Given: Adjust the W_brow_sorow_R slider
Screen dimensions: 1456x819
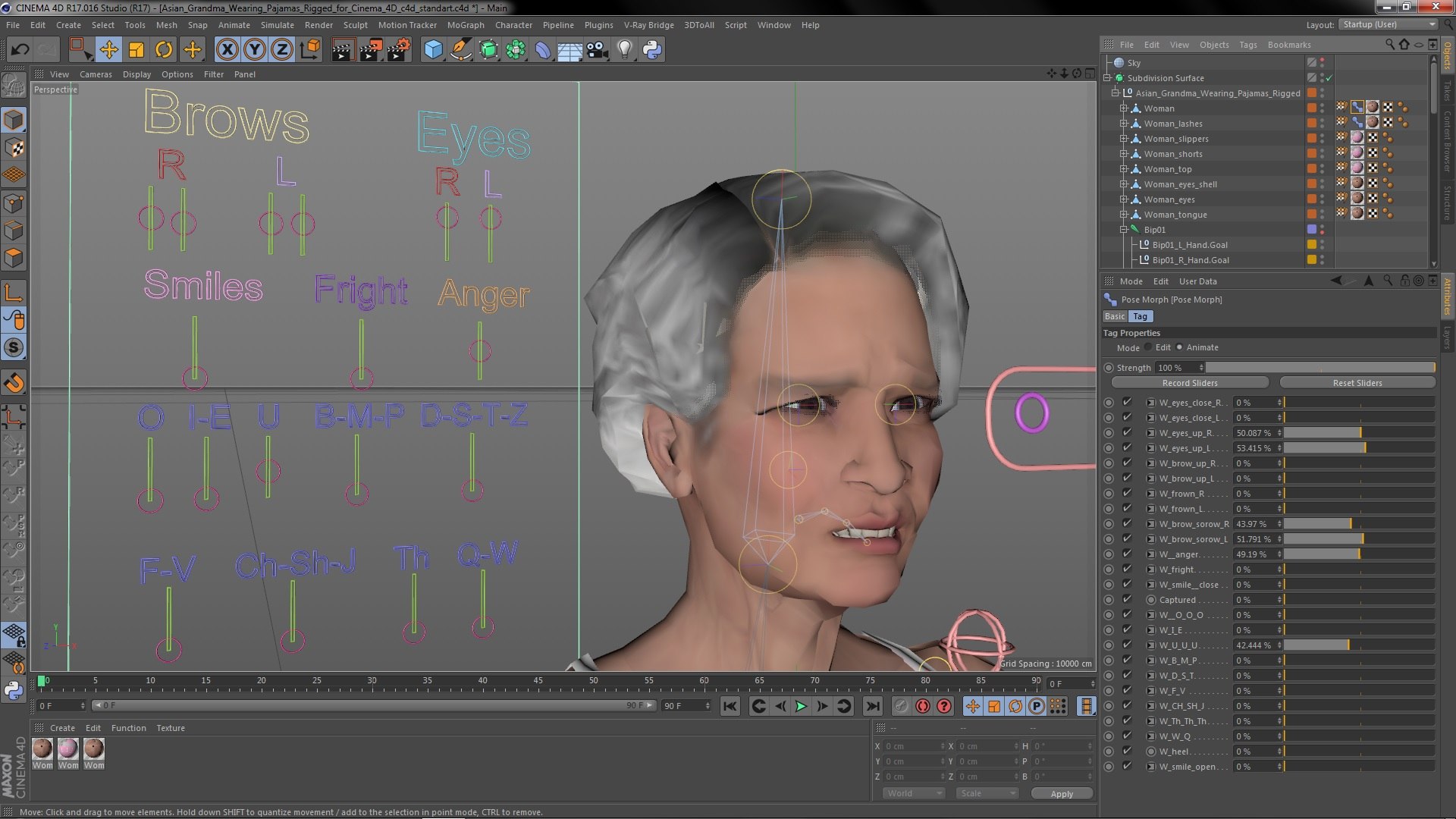Looking at the screenshot, I should 1359,523.
